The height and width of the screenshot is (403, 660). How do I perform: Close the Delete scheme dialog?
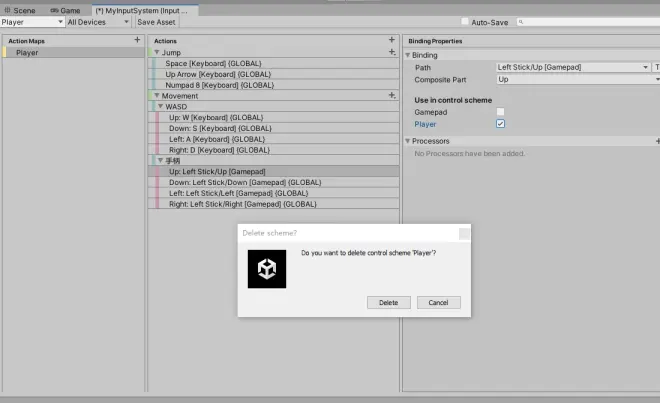pos(464,232)
